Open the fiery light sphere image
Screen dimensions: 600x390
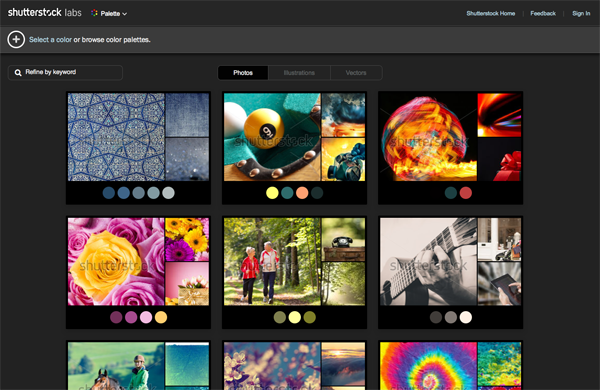point(428,137)
